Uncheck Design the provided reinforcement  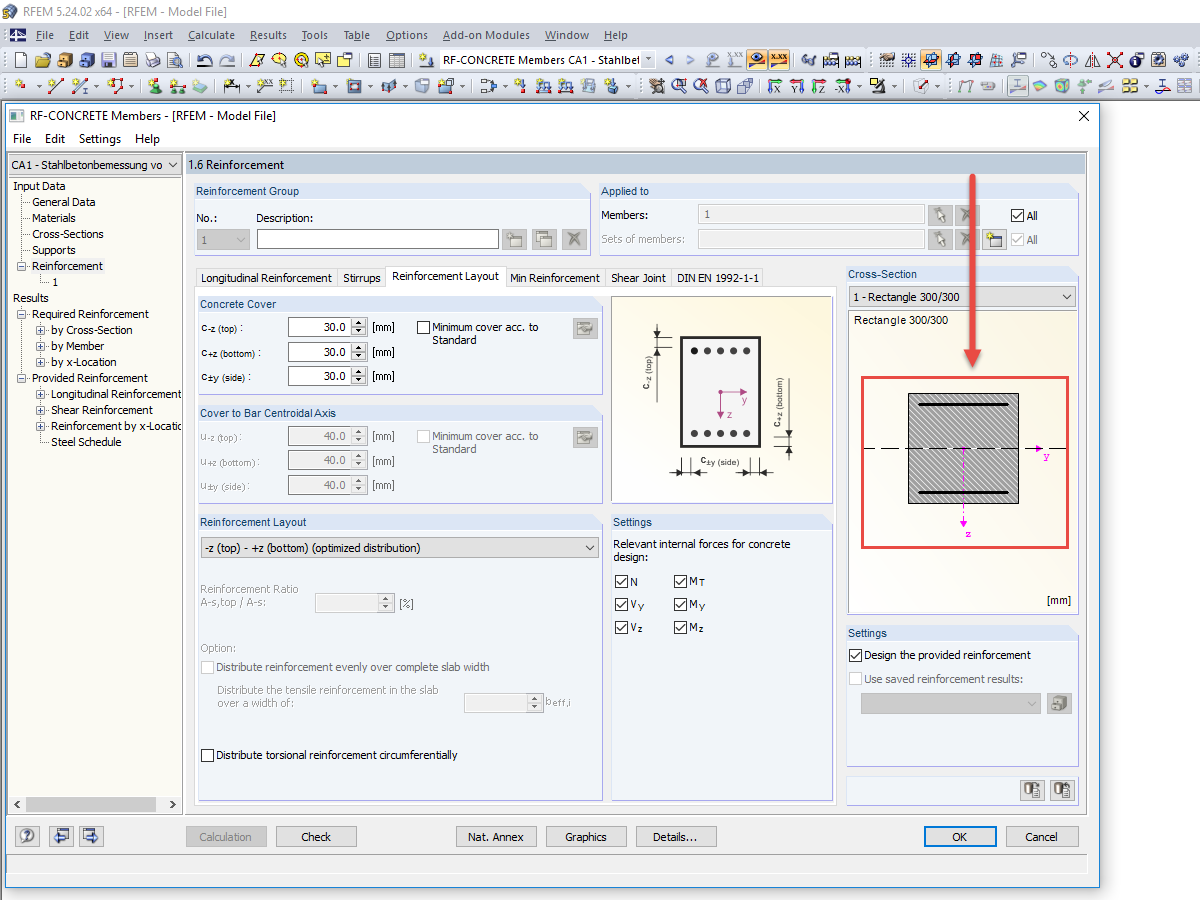click(855, 655)
